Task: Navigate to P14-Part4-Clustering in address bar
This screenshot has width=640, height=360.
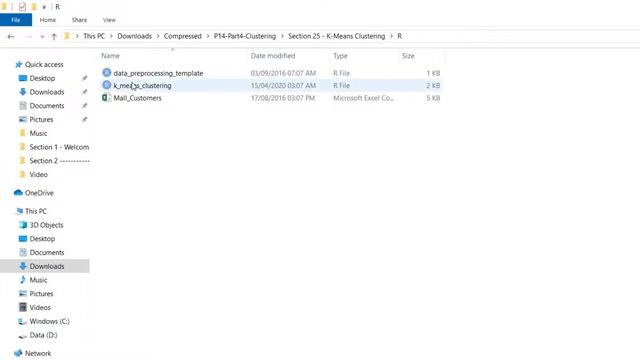Action: pyautogui.click(x=245, y=36)
